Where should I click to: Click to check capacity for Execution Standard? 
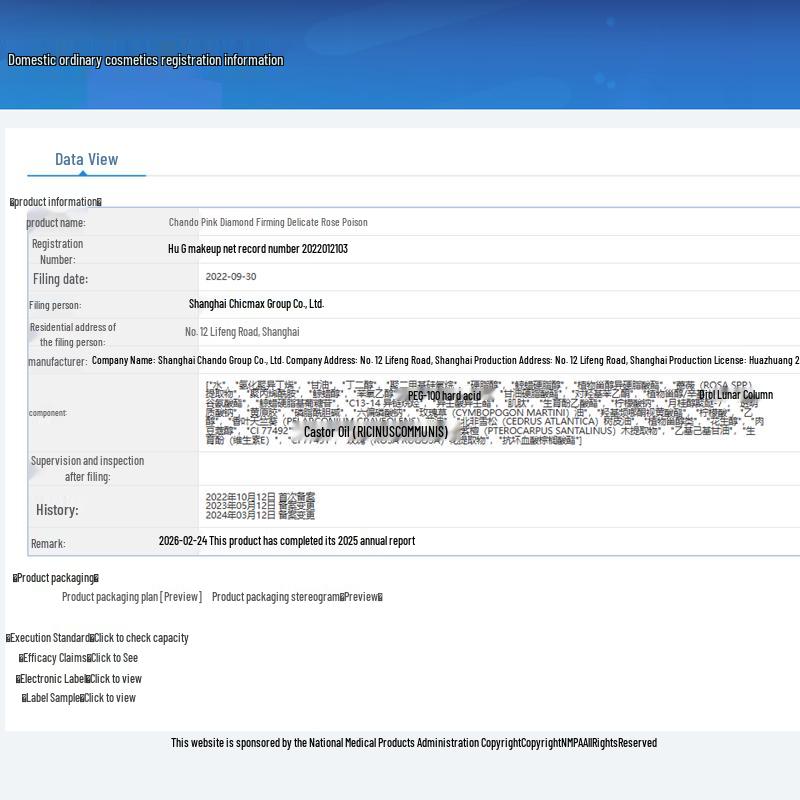141,638
